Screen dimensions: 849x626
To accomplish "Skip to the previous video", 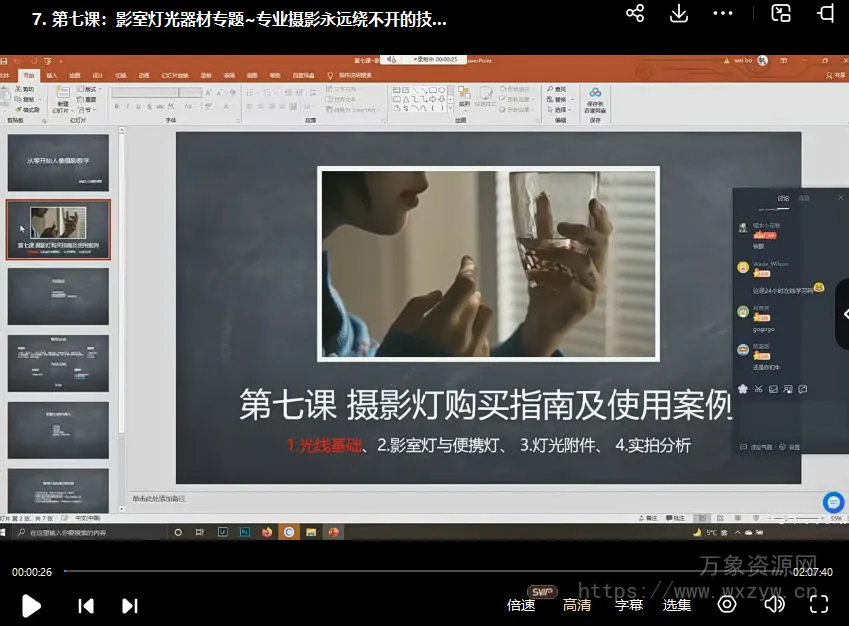I will [x=86, y=605].
